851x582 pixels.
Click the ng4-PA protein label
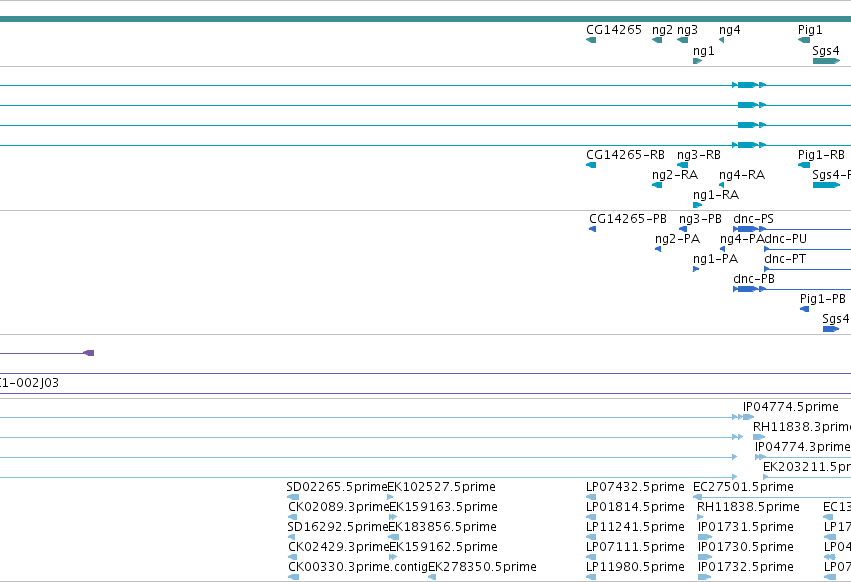(x=741, y=239)
